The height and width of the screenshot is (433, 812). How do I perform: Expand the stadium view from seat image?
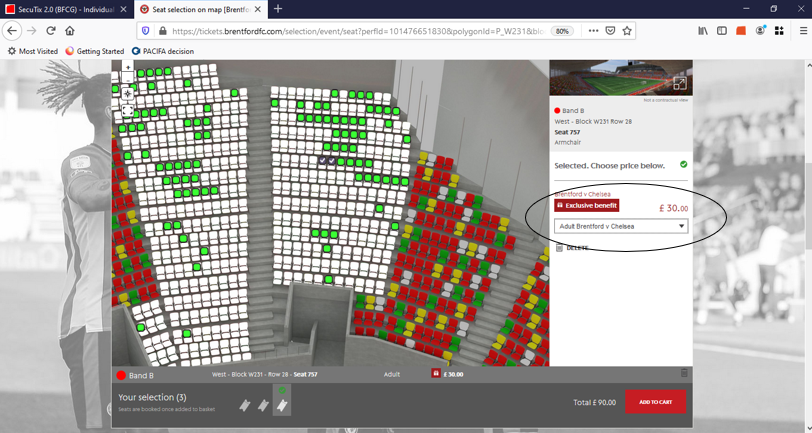tap(679, 83)
